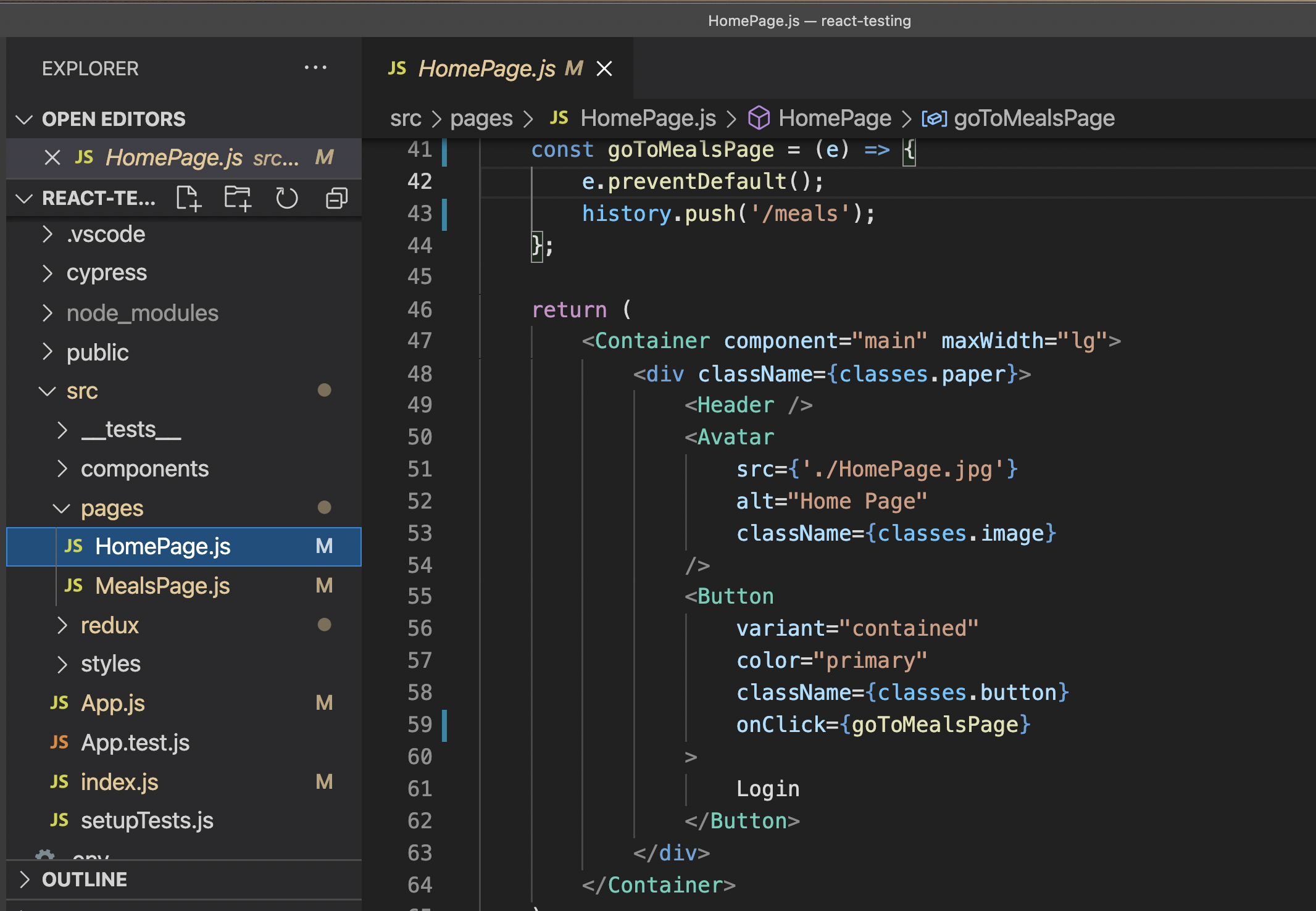Create a new folder in the react-testing project
The width and height of the screenshot is (1316, 911).
tap(238, 198)
